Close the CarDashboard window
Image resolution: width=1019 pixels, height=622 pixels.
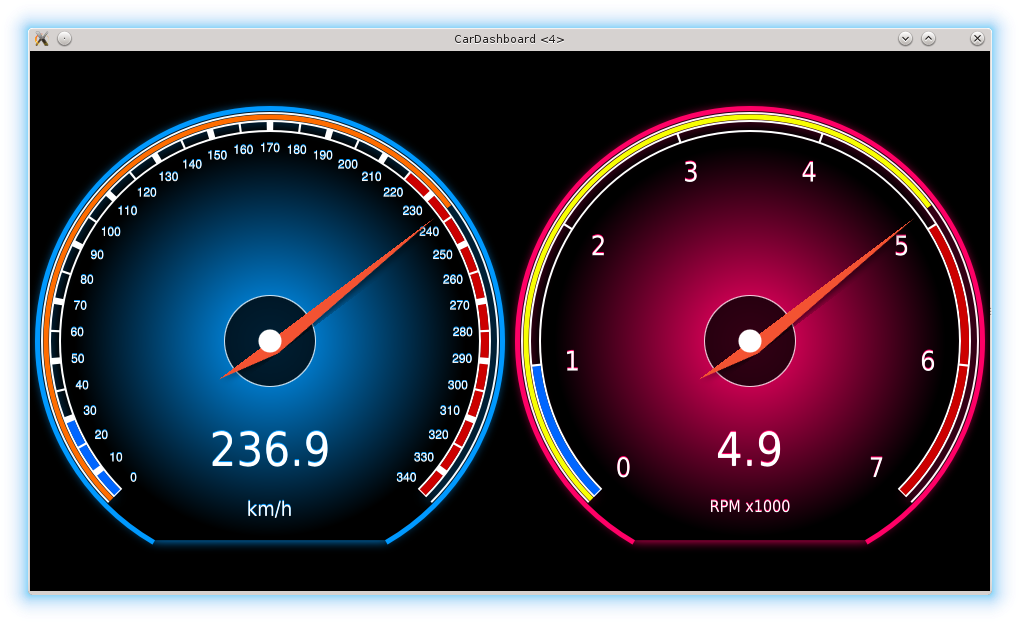pos(977,39)
